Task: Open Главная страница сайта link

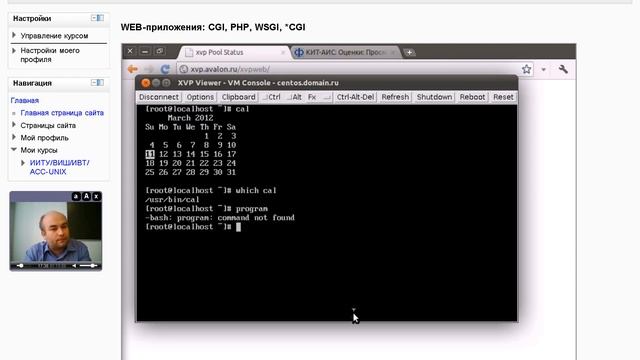Action: 62,113
